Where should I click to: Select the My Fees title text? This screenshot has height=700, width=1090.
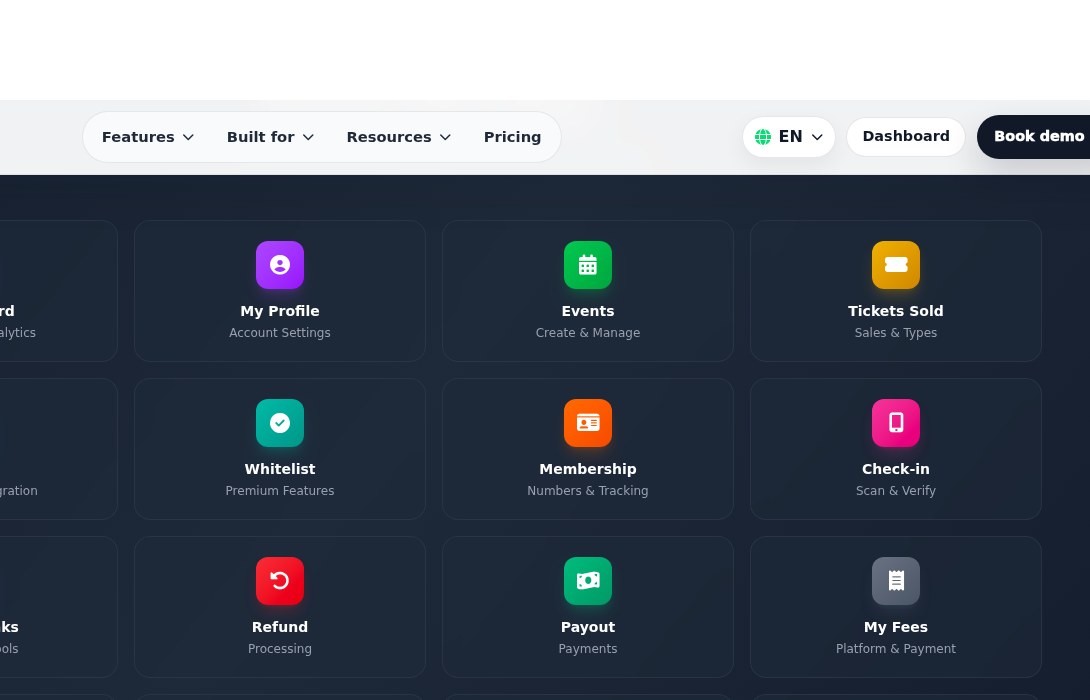895,626
